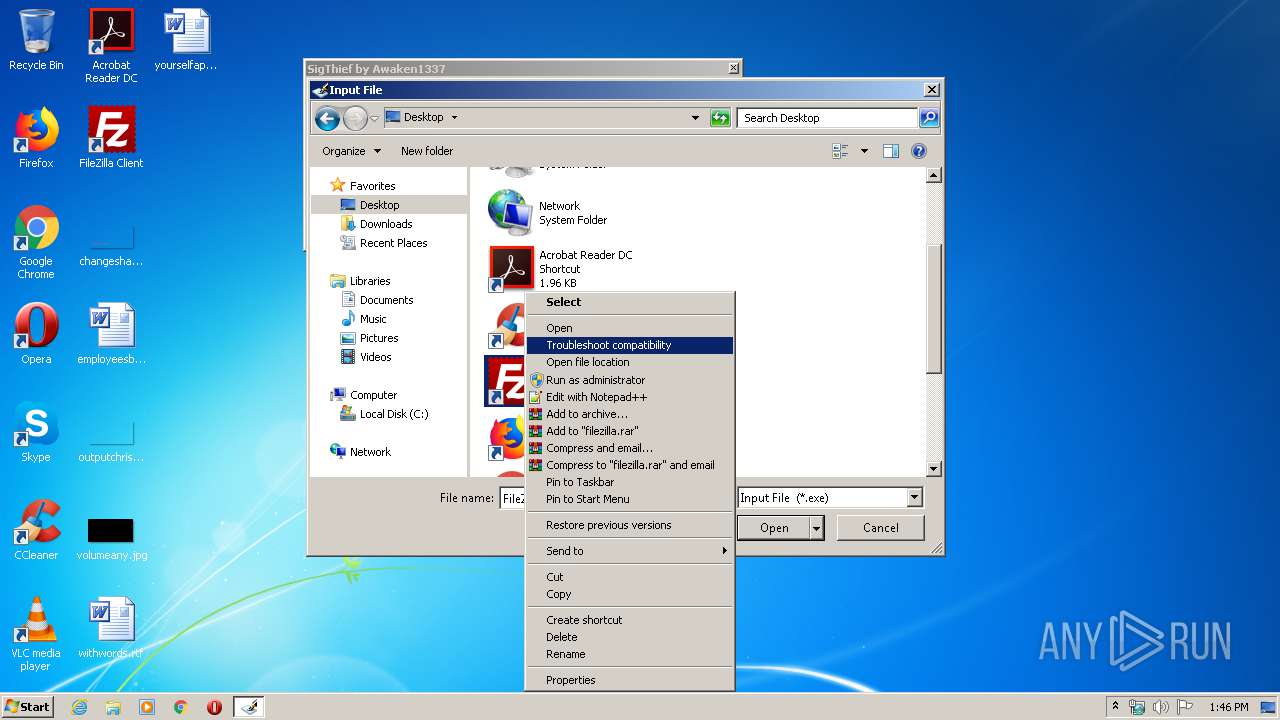Choose Pin to Taskbar
Screen dimensions: 1280x720
(x=630, y=482)
